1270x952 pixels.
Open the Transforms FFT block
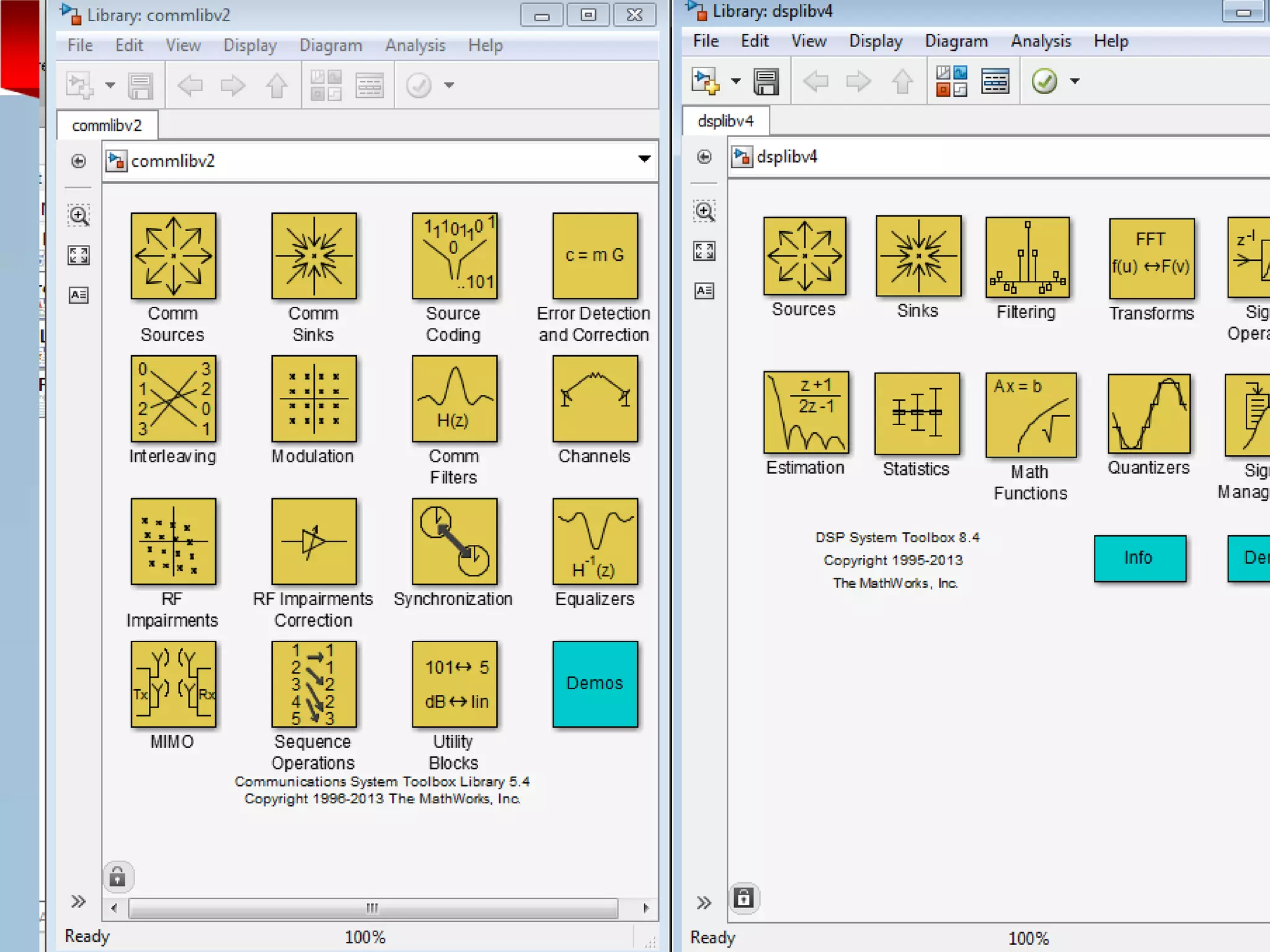click(x=1151, y=258)
